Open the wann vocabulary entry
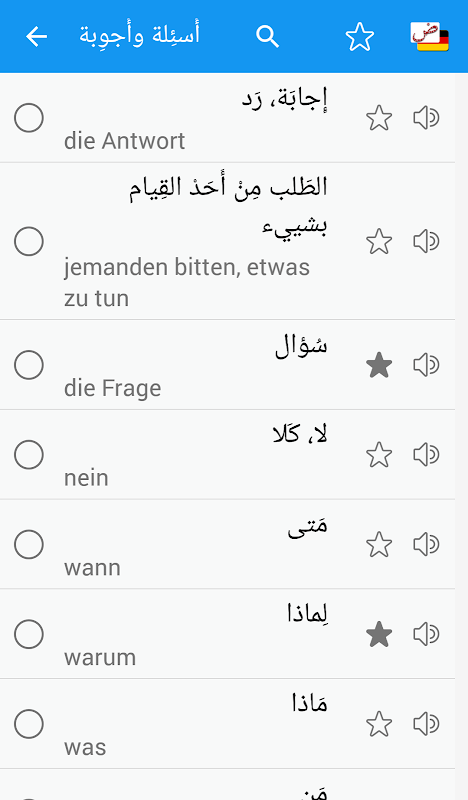 pos(227,544)
